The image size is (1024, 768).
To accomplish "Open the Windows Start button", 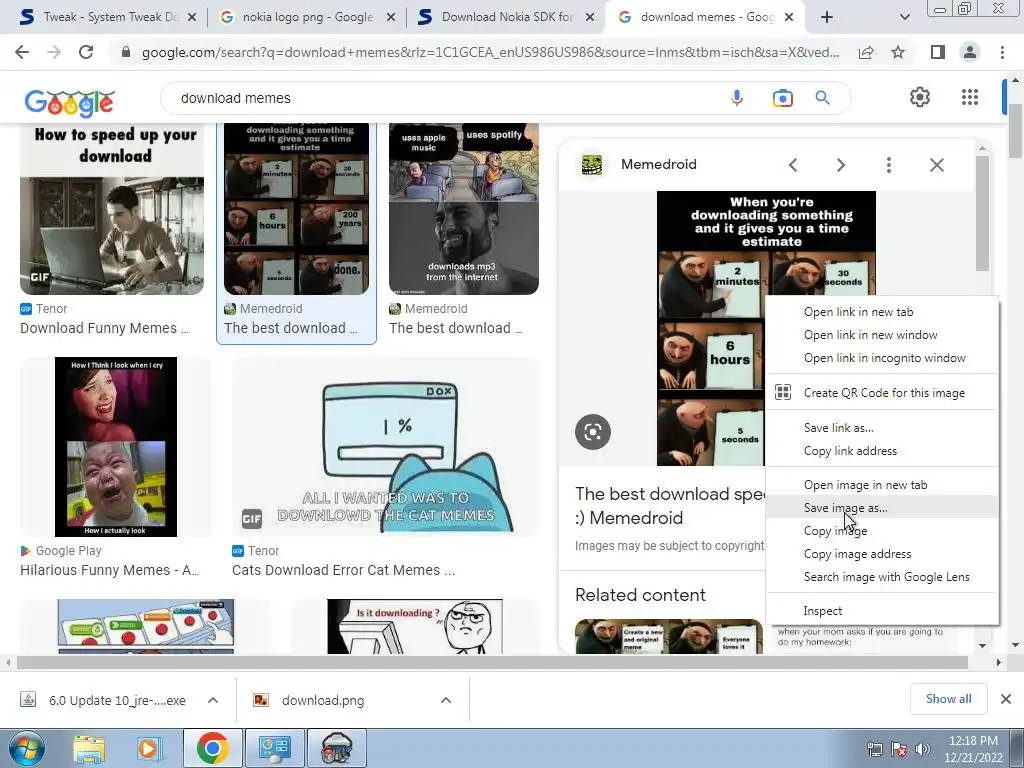I will [26, 748].
